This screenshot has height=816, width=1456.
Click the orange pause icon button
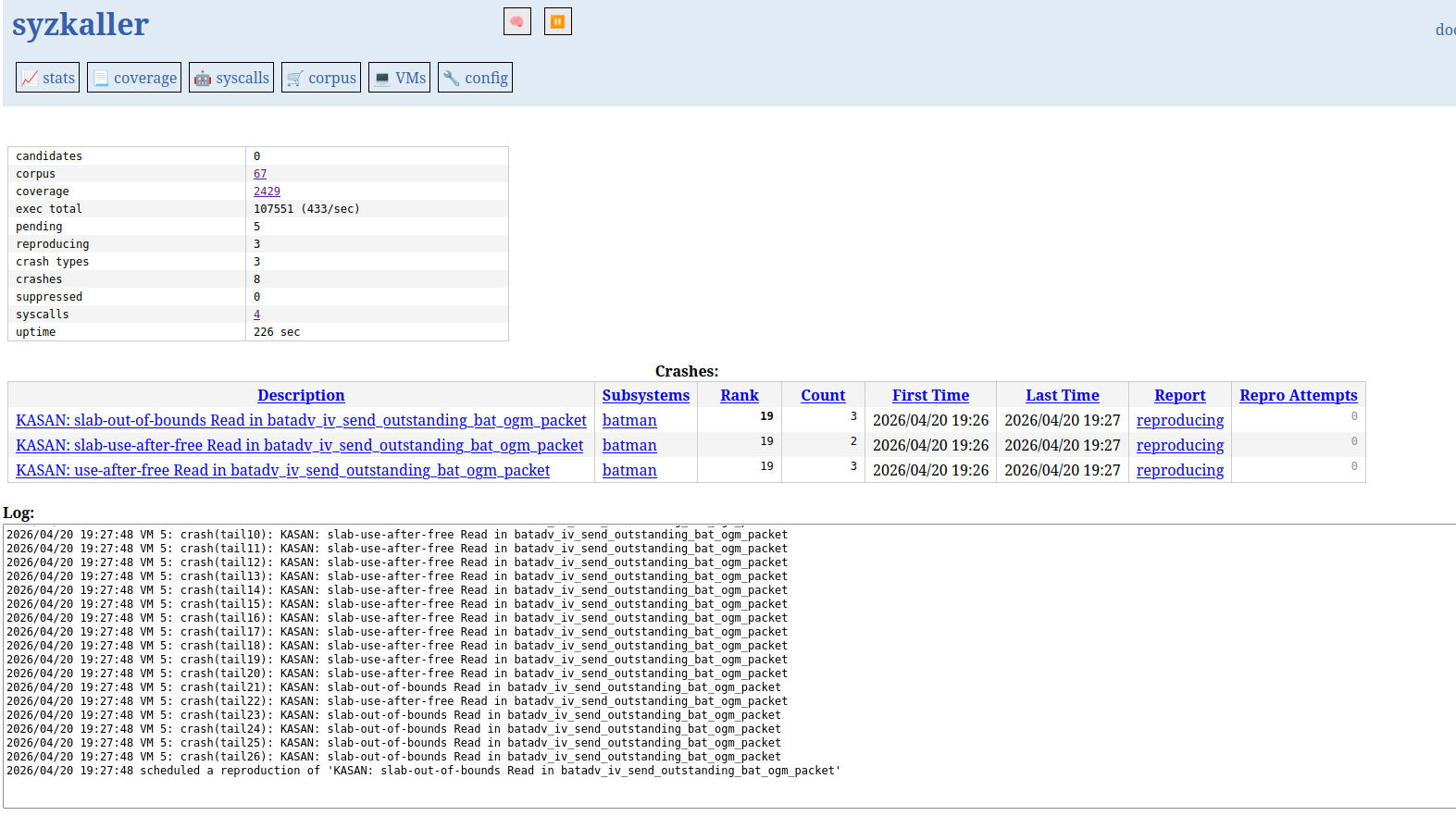pyautogui.click(x=557, y=21)
